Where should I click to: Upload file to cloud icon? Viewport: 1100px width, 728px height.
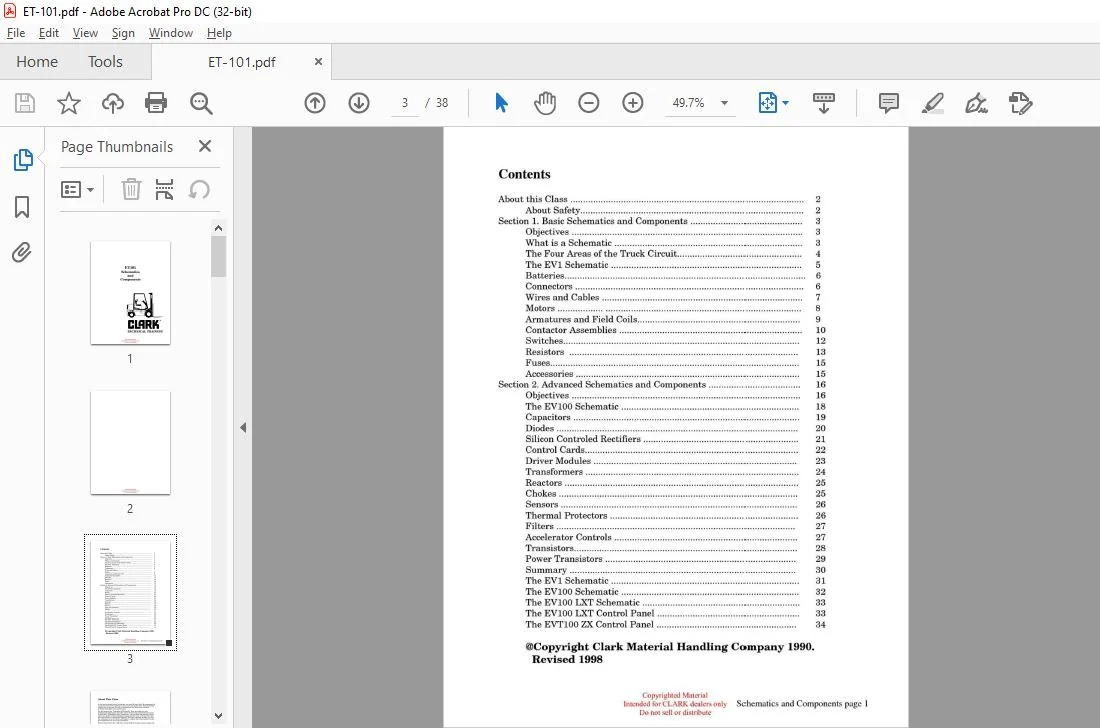click(112, 103)
